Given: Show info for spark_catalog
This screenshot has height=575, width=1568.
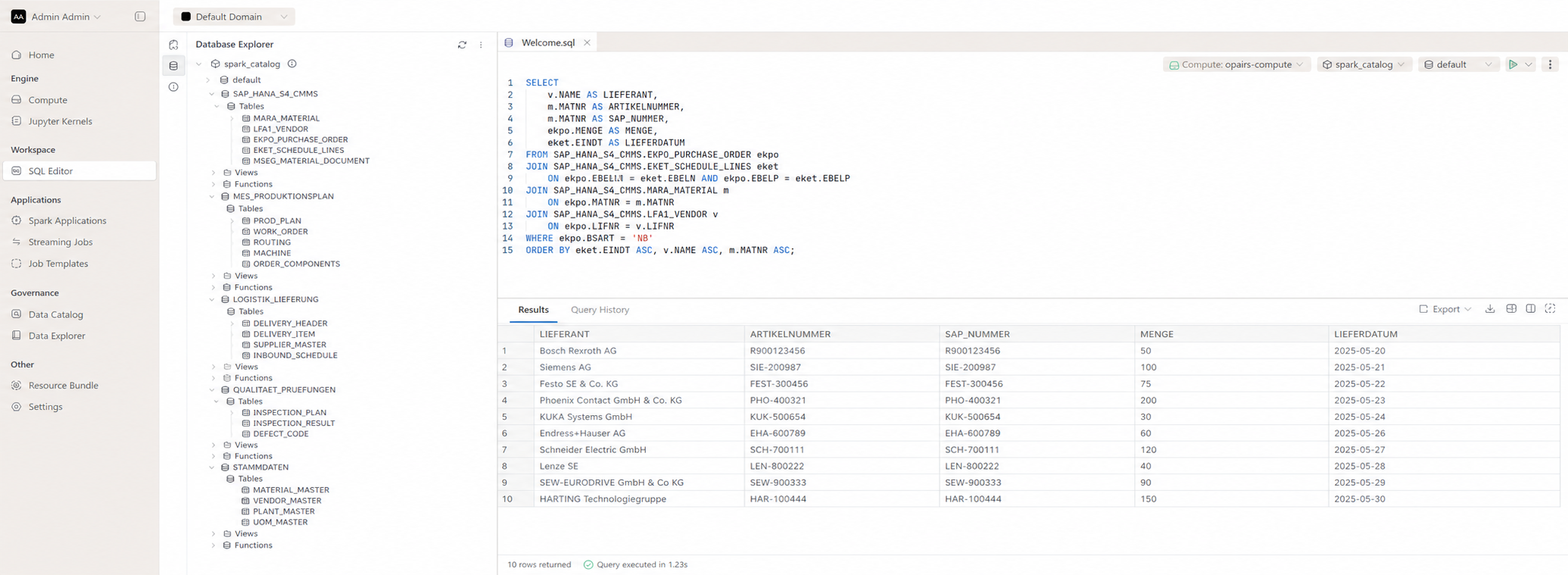Looking at the screenshot, I should click(292, 64).
